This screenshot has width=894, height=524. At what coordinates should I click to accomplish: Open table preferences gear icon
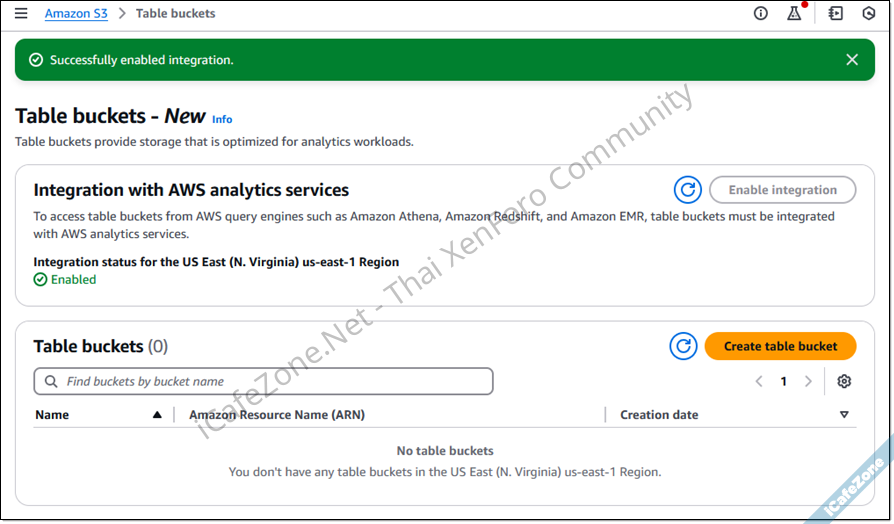pyautogui.click(x=844, y=381)
